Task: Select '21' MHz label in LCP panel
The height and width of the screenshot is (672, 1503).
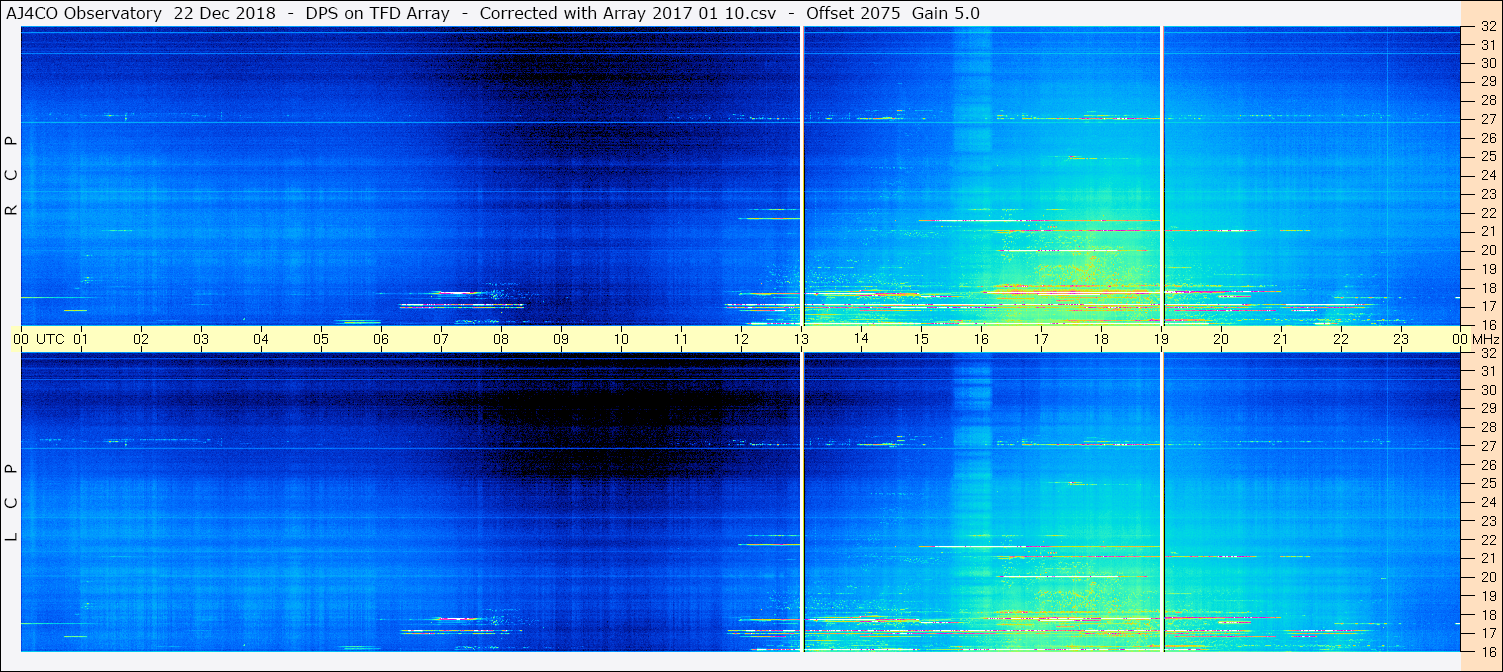Action: point(1488,558)
